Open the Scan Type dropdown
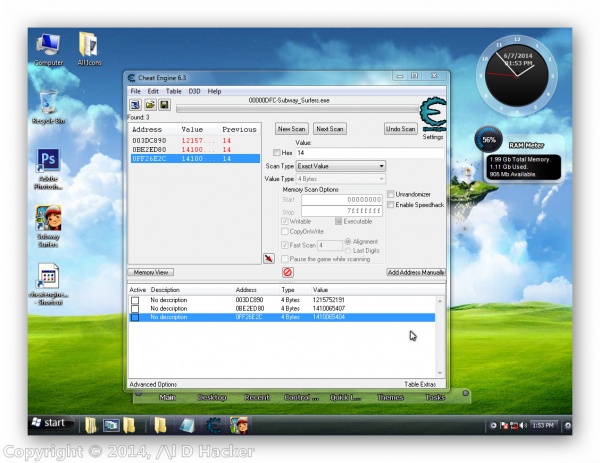 (x=340, y=166)
